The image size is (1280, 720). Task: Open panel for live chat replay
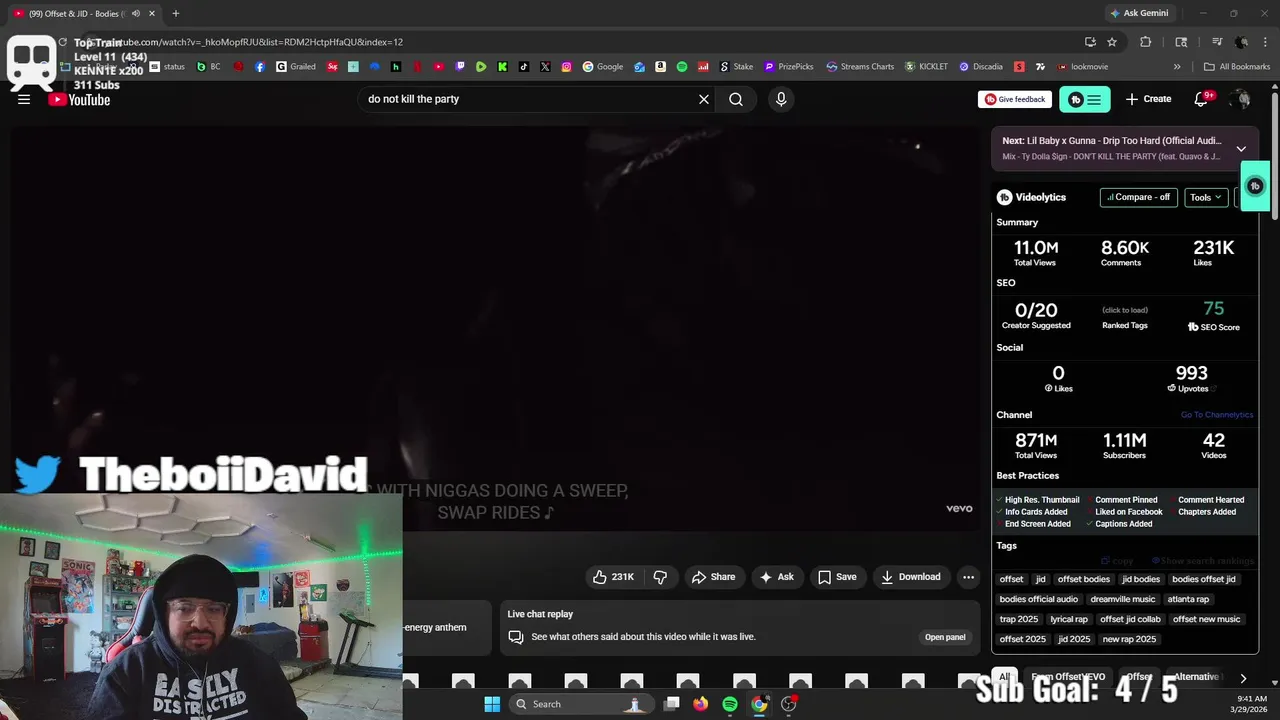945,637
